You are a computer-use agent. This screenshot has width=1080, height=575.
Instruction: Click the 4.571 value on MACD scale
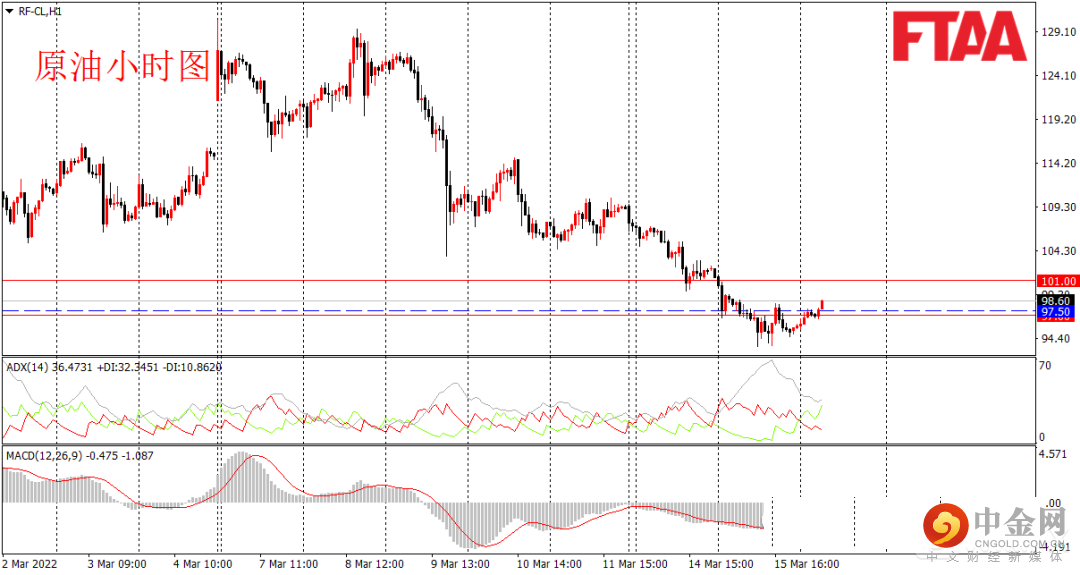(1053, 454)
